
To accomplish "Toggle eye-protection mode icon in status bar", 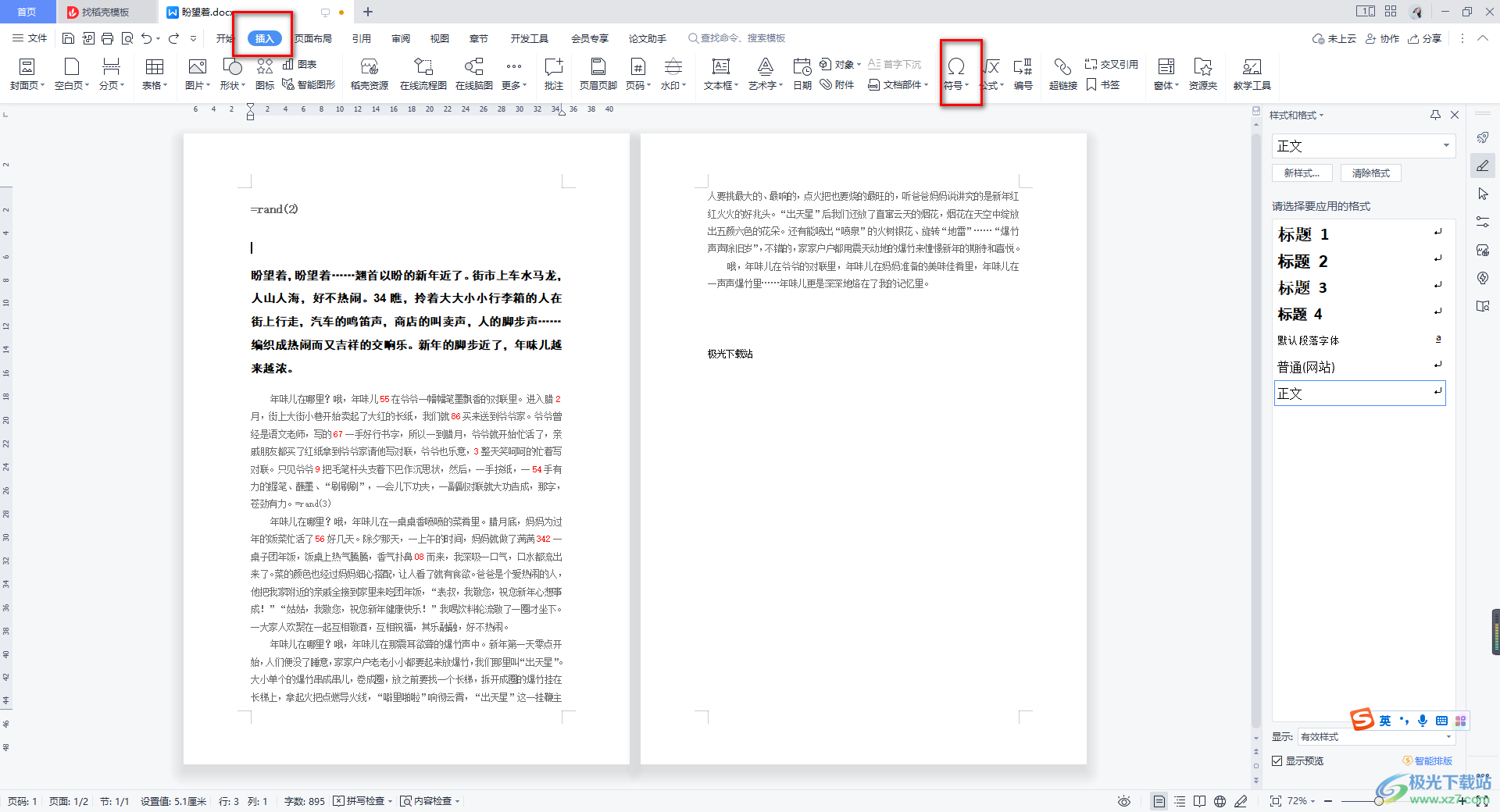I will (1124, 801).
